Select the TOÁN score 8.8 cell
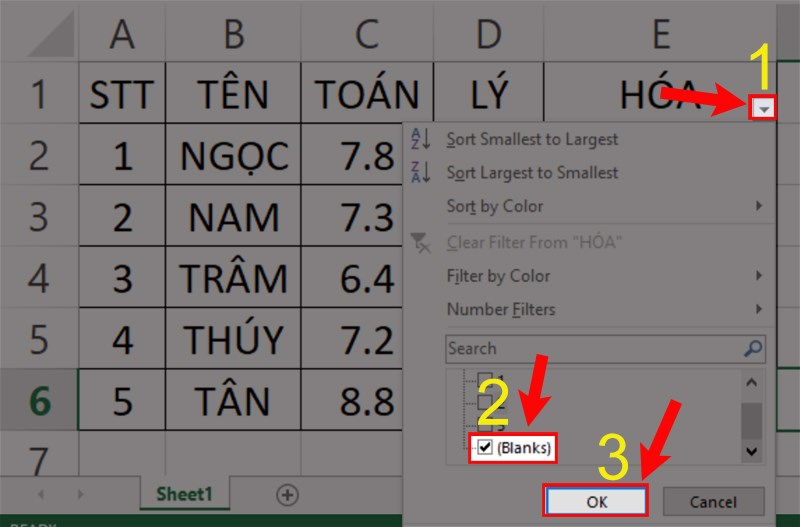Image resolution: width=800 pixels, height=527 pixels. click(x=352, y=399)
